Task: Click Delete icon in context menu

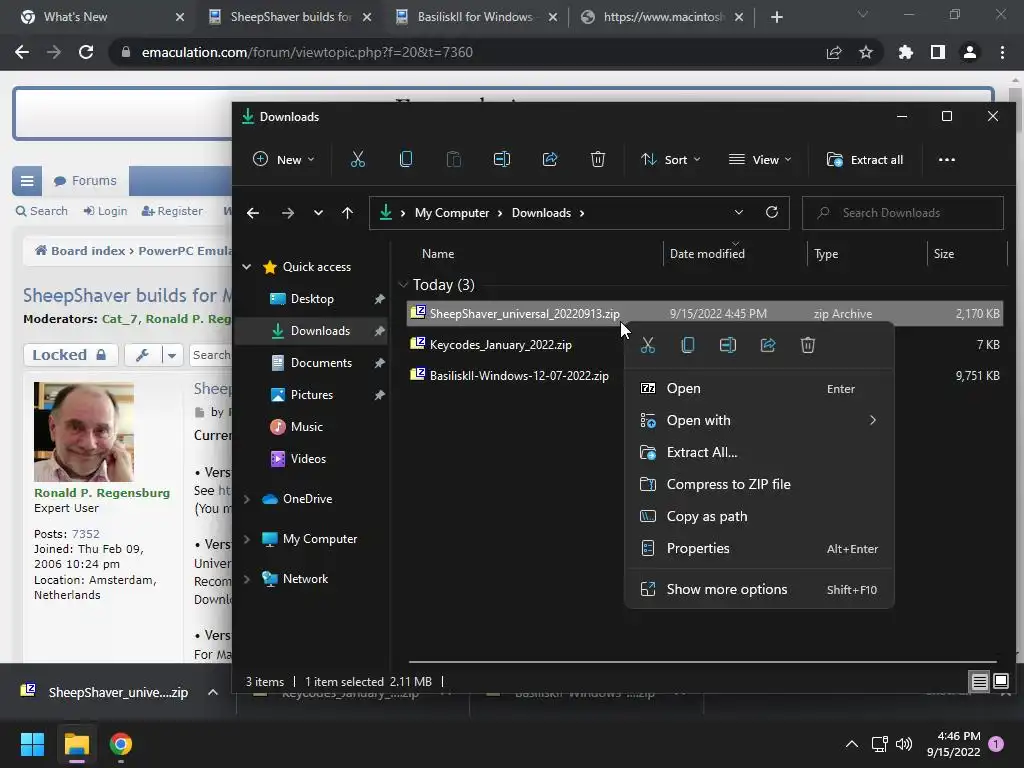Action: point(808,345)
